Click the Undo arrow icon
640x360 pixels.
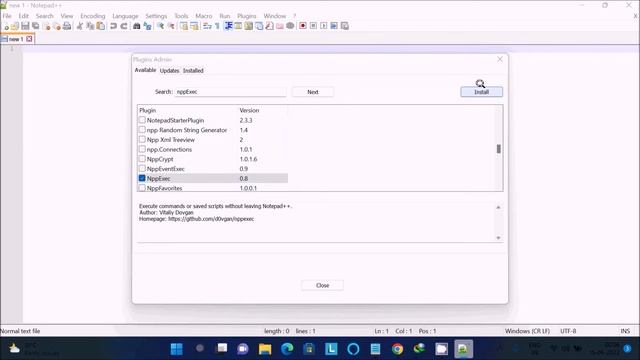coord(113,26)
